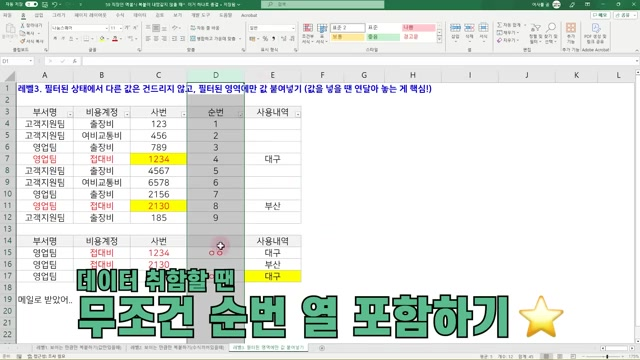Click the Merge and Center button
The height and width of the screenshot is (360, 640).
[x=213, y=39]
